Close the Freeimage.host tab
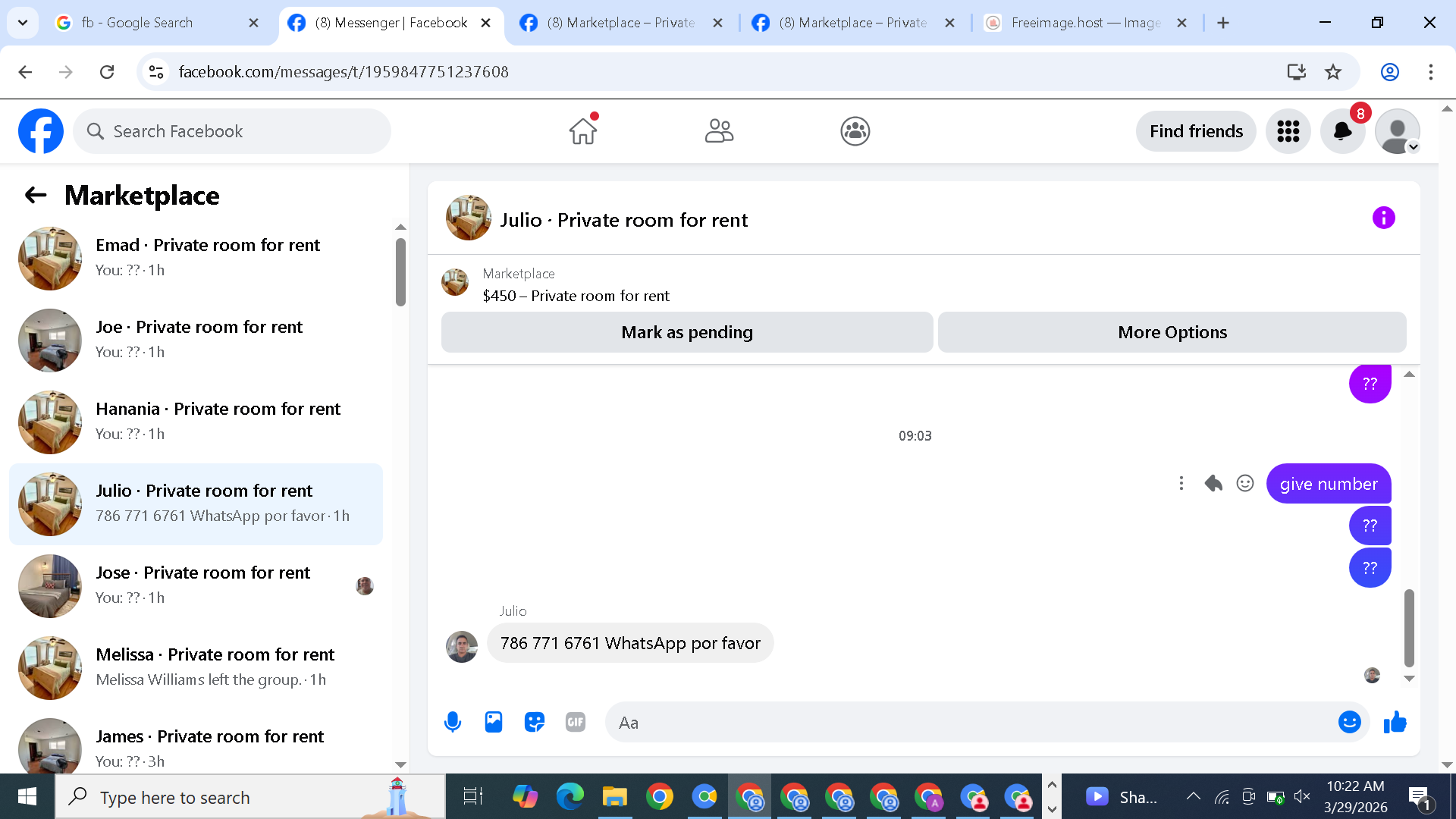1456x819 pixels. [x=1181, y=23]
